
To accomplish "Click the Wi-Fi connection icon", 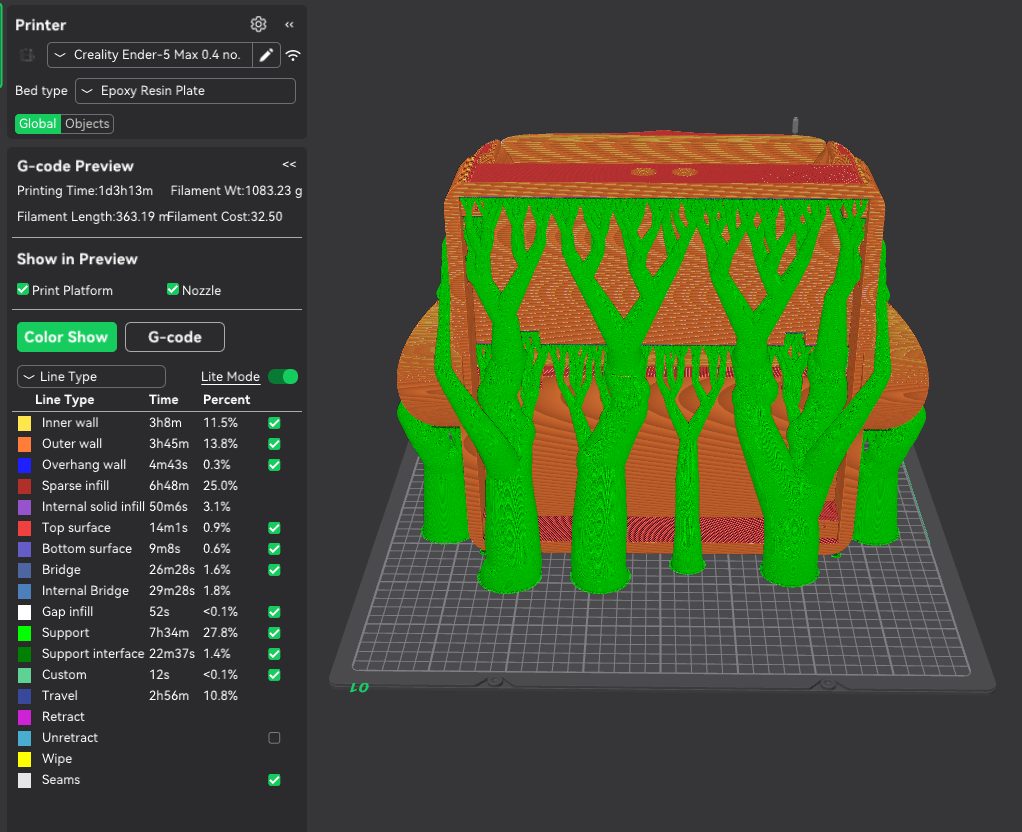I will click(x=293, y=55).
